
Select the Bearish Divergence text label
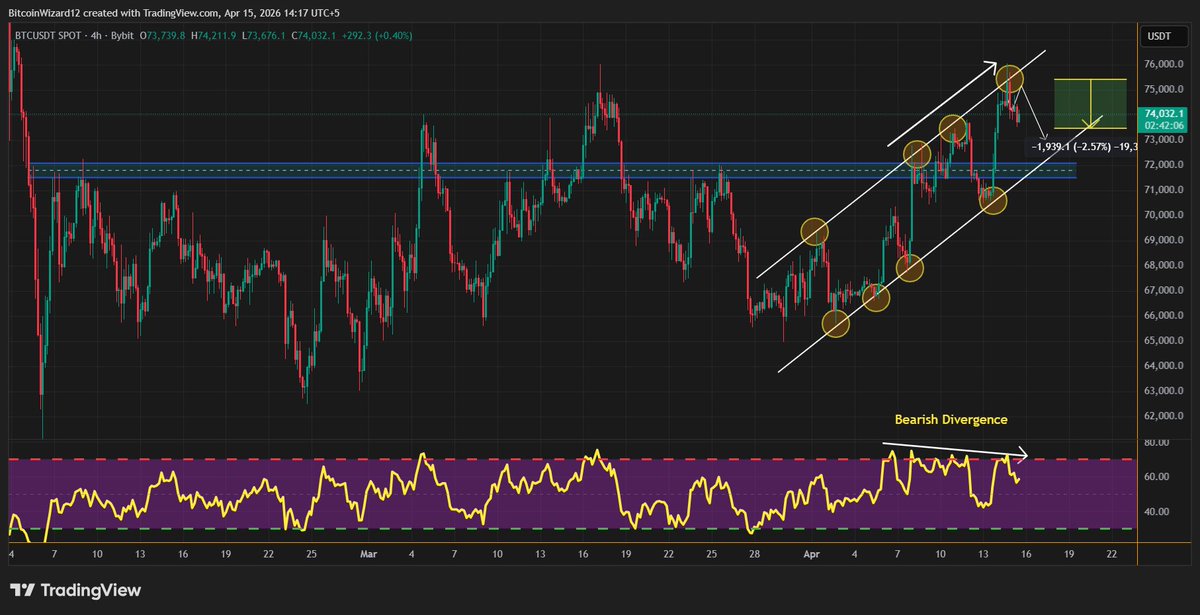949,420
